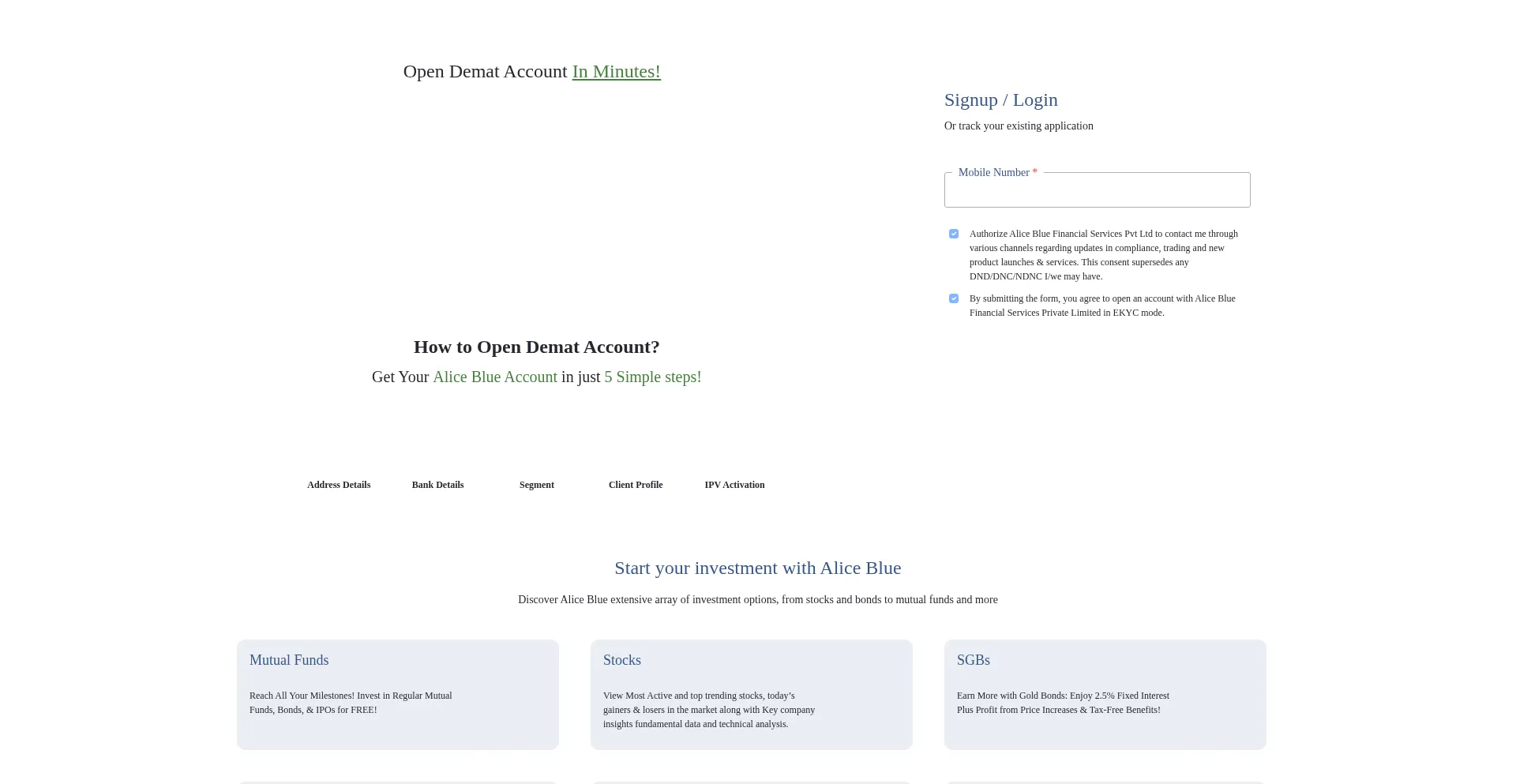Viewport: 1516px width, 784px height.
Task: Click the 'In Minutes!' green link
Action: [x=616, y=72]
